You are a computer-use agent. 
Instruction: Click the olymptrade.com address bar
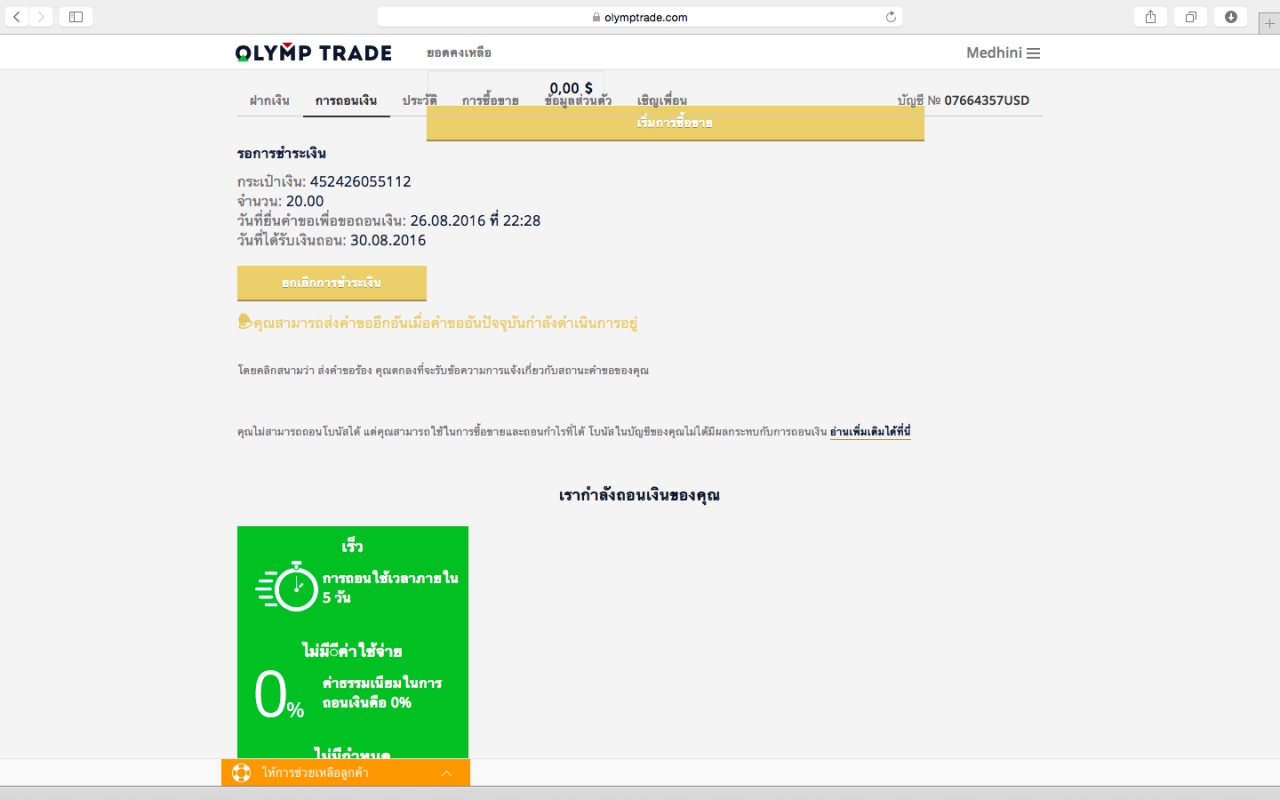640,17
